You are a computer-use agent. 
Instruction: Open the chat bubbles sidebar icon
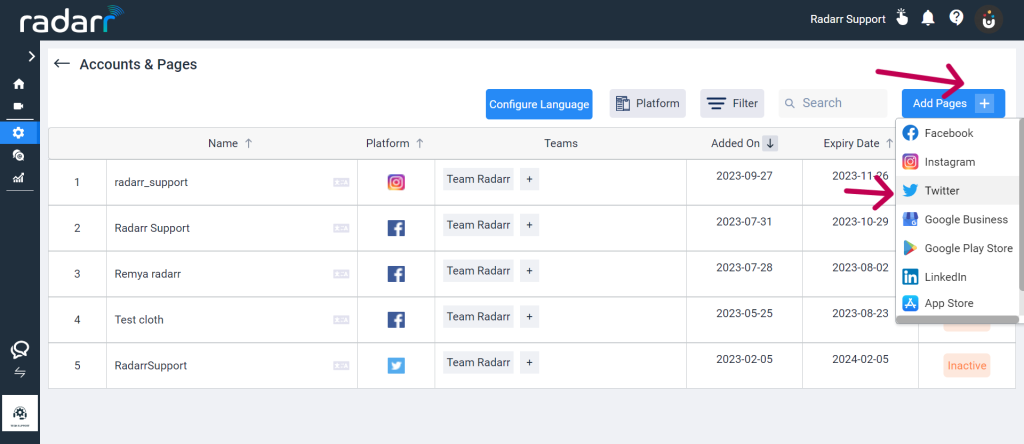[x=20, y=350]
